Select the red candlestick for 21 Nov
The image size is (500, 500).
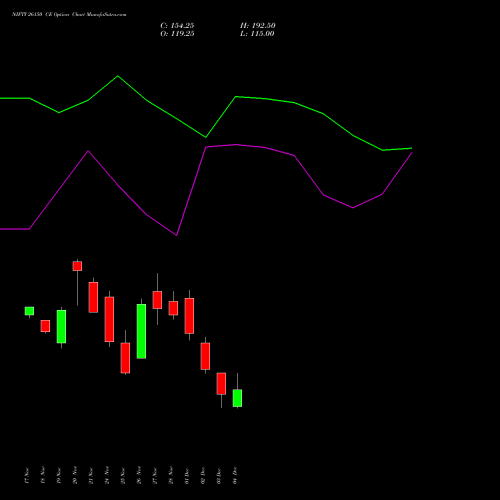tap(93, 297)
